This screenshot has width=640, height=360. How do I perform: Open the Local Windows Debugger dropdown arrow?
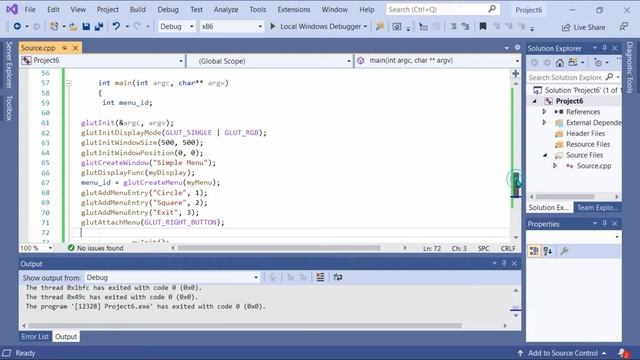[365, 27]
